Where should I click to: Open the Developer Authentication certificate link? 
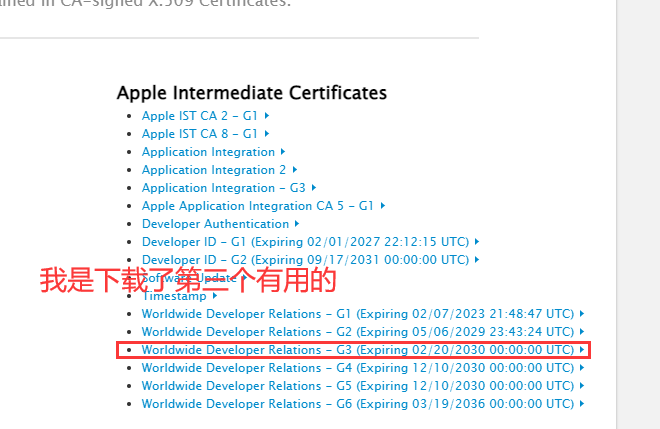pyautogui.click(x=221, y=224)
